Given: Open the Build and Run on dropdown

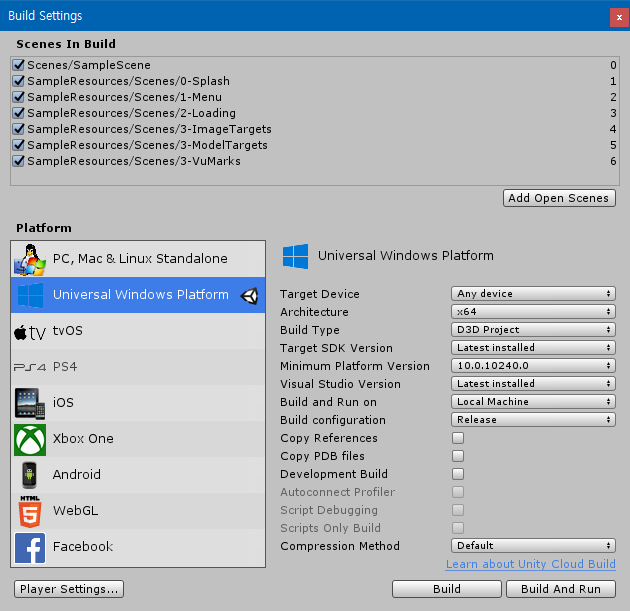Looking at the screenshot, I should coord(533,402).
